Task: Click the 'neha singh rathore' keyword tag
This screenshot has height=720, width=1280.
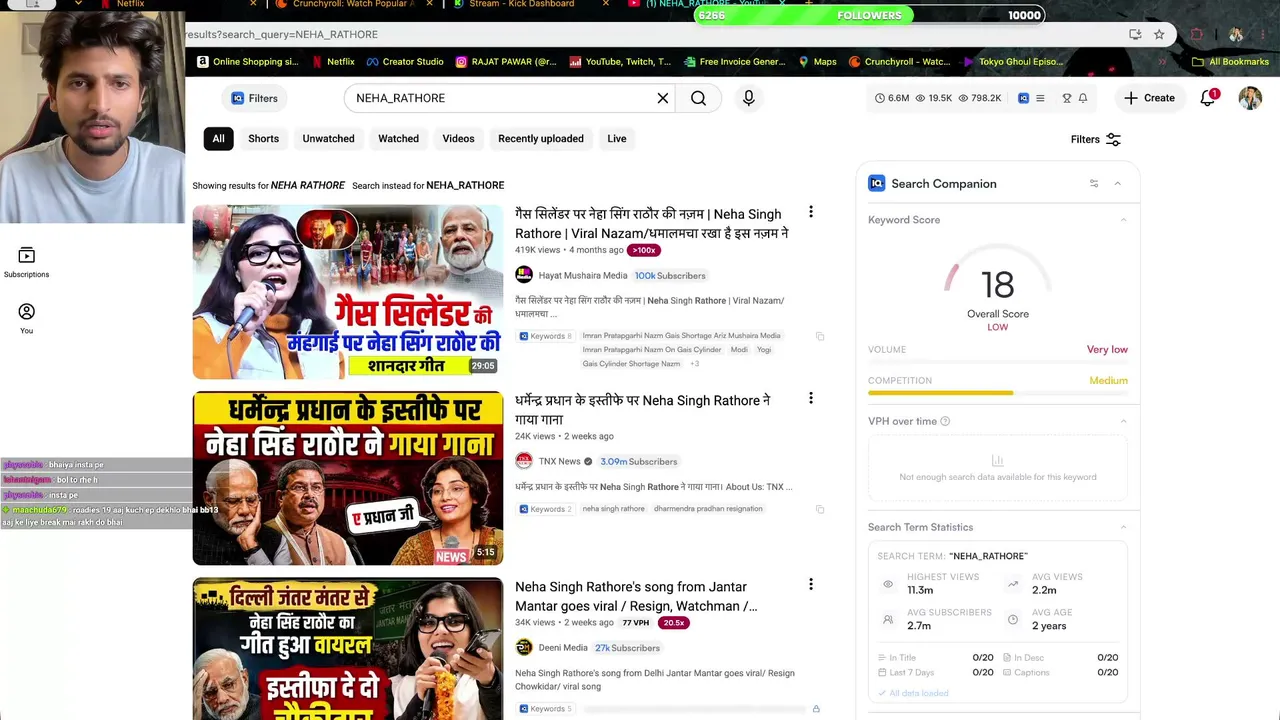Action: coord(614,509)
